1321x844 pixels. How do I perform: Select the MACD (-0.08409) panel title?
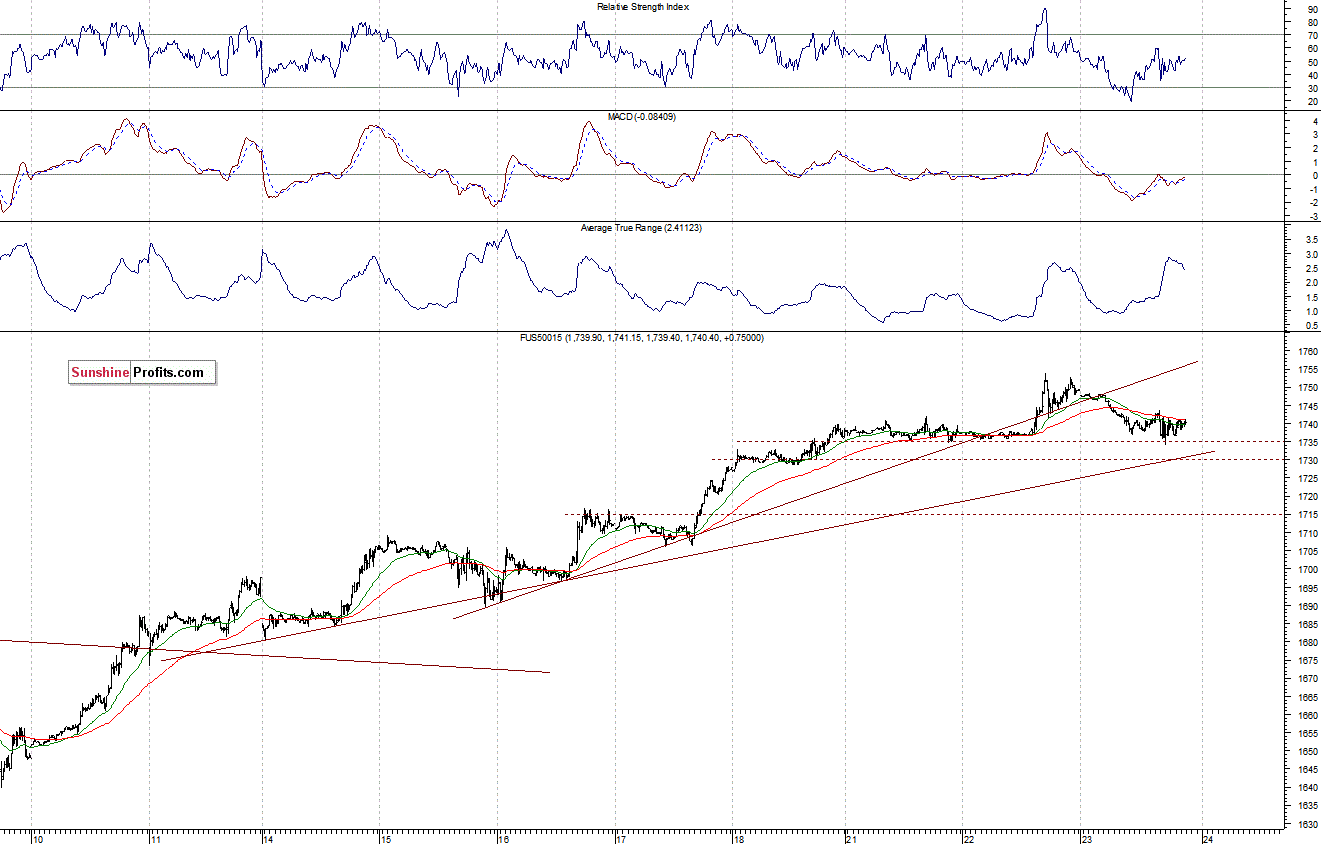[x=642, y=117]
